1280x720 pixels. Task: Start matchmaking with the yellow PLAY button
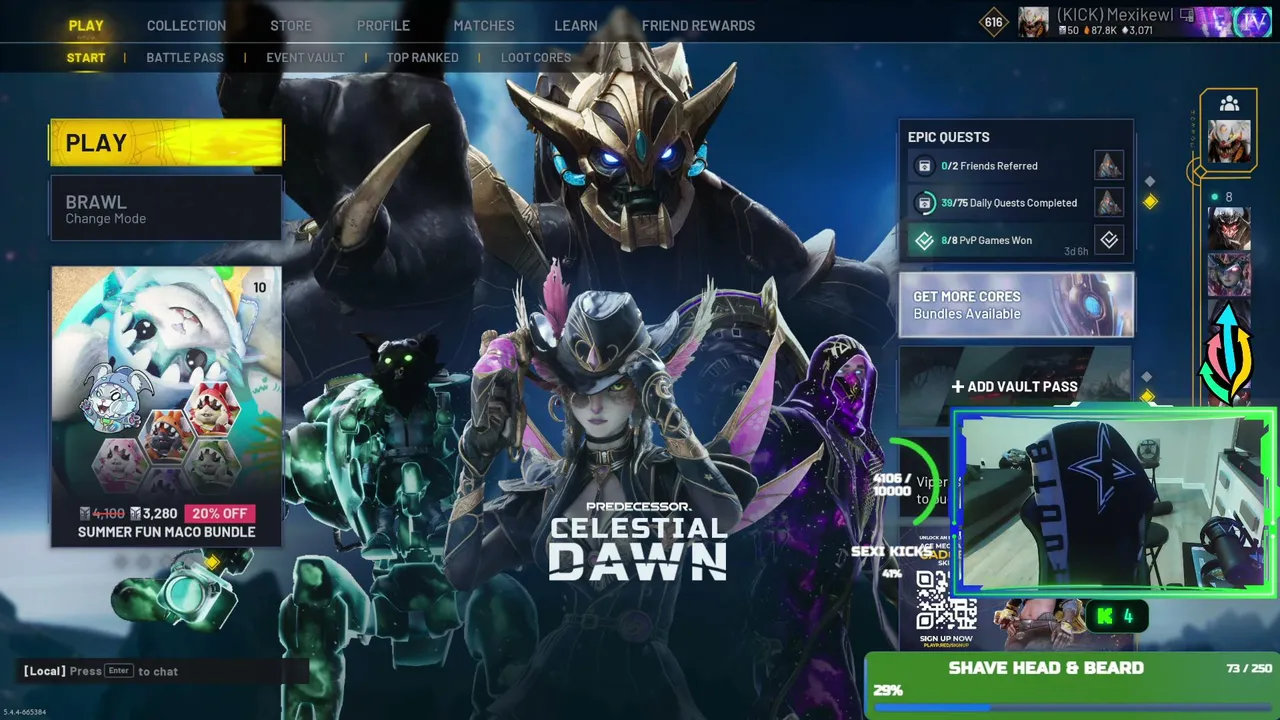point(167,142)
